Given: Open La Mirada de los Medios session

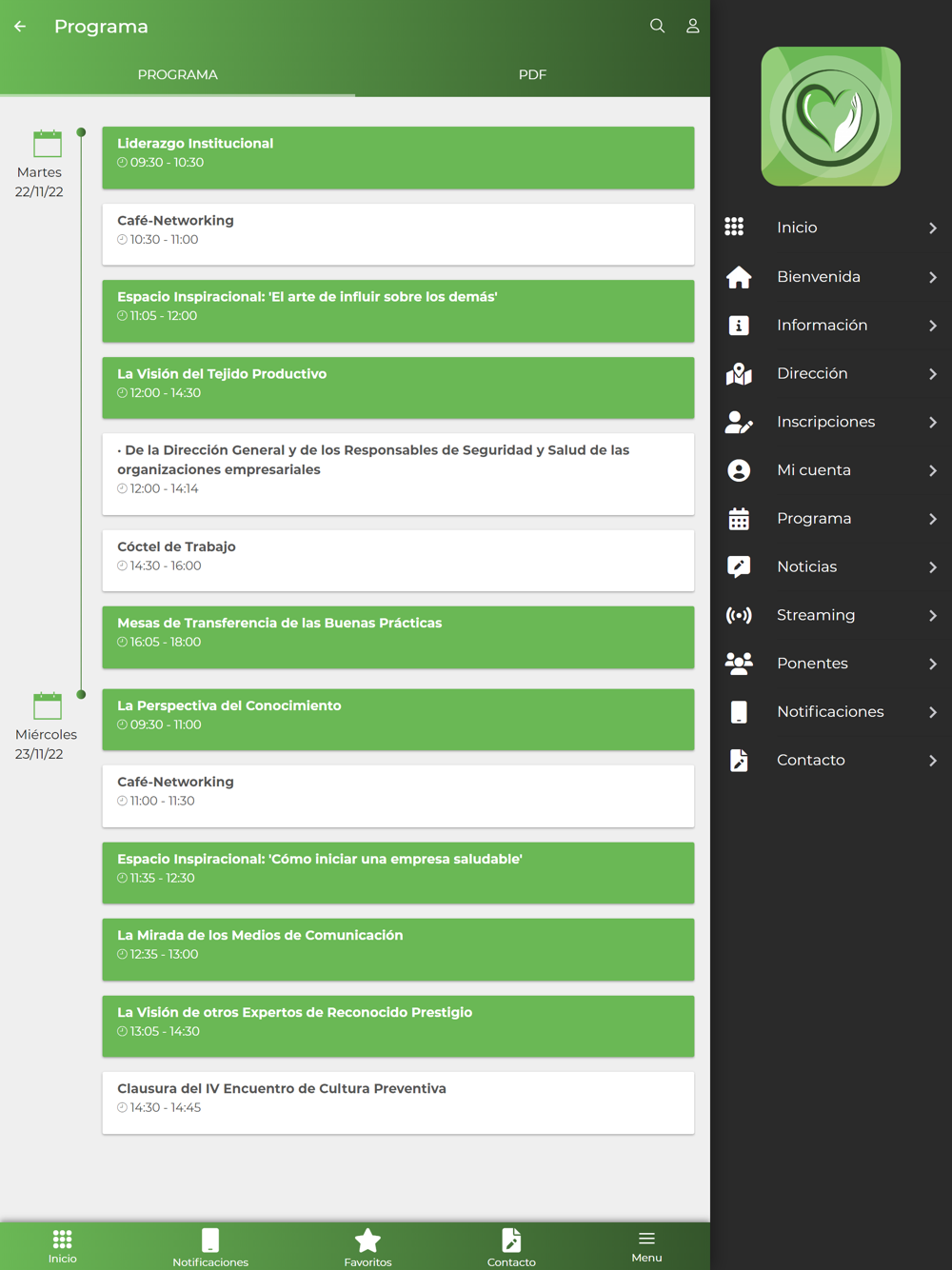Looking at the screenshot, I should (x=398, y=949).
